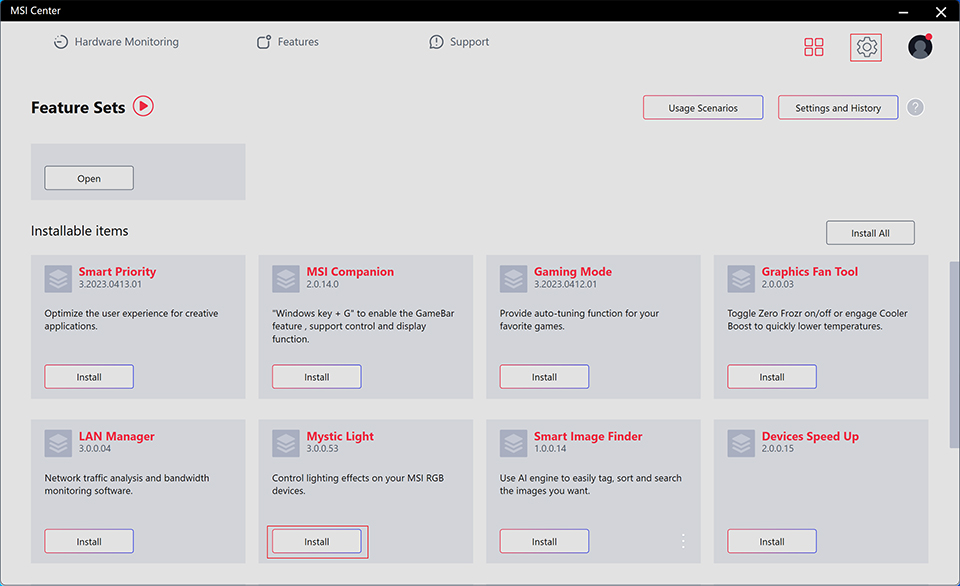Install LAN Manager
Image resolution: width=960 pixels, height=586 pixels.
pyautogui.click(x=89, y=541)
